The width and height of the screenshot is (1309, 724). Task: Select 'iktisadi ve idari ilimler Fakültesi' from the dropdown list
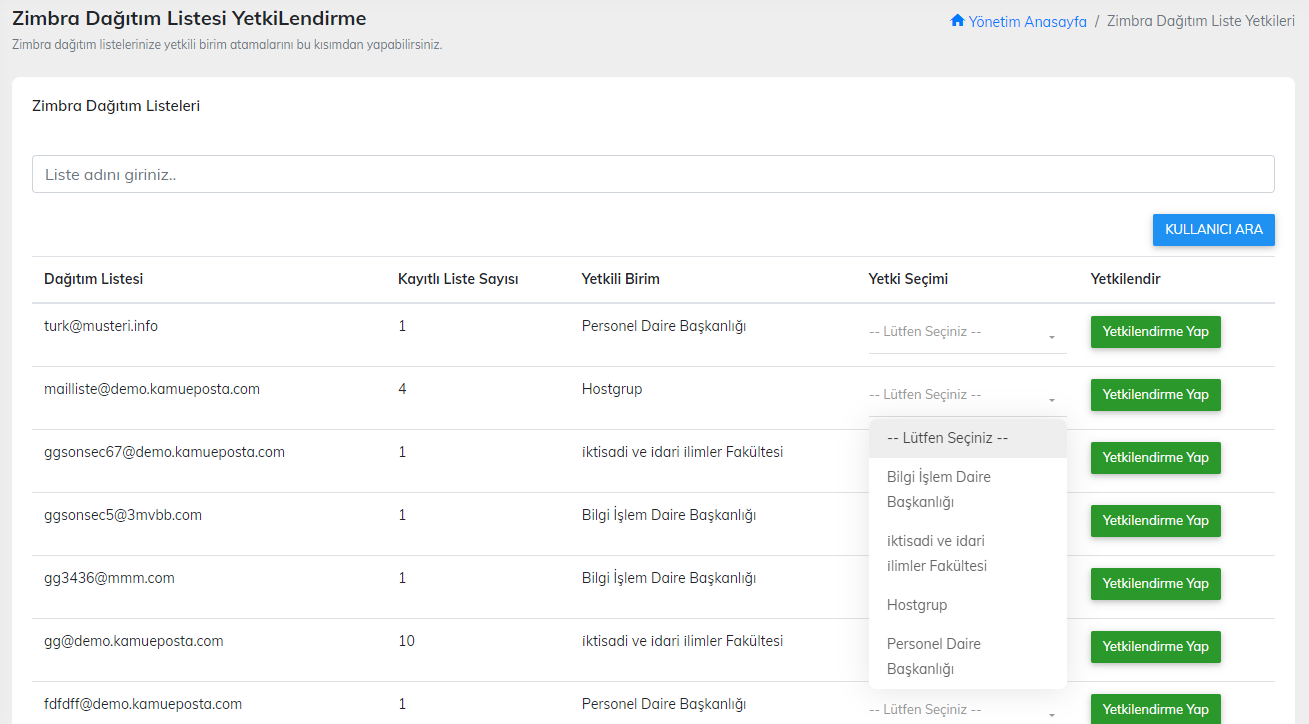click(x=967, y=553)
